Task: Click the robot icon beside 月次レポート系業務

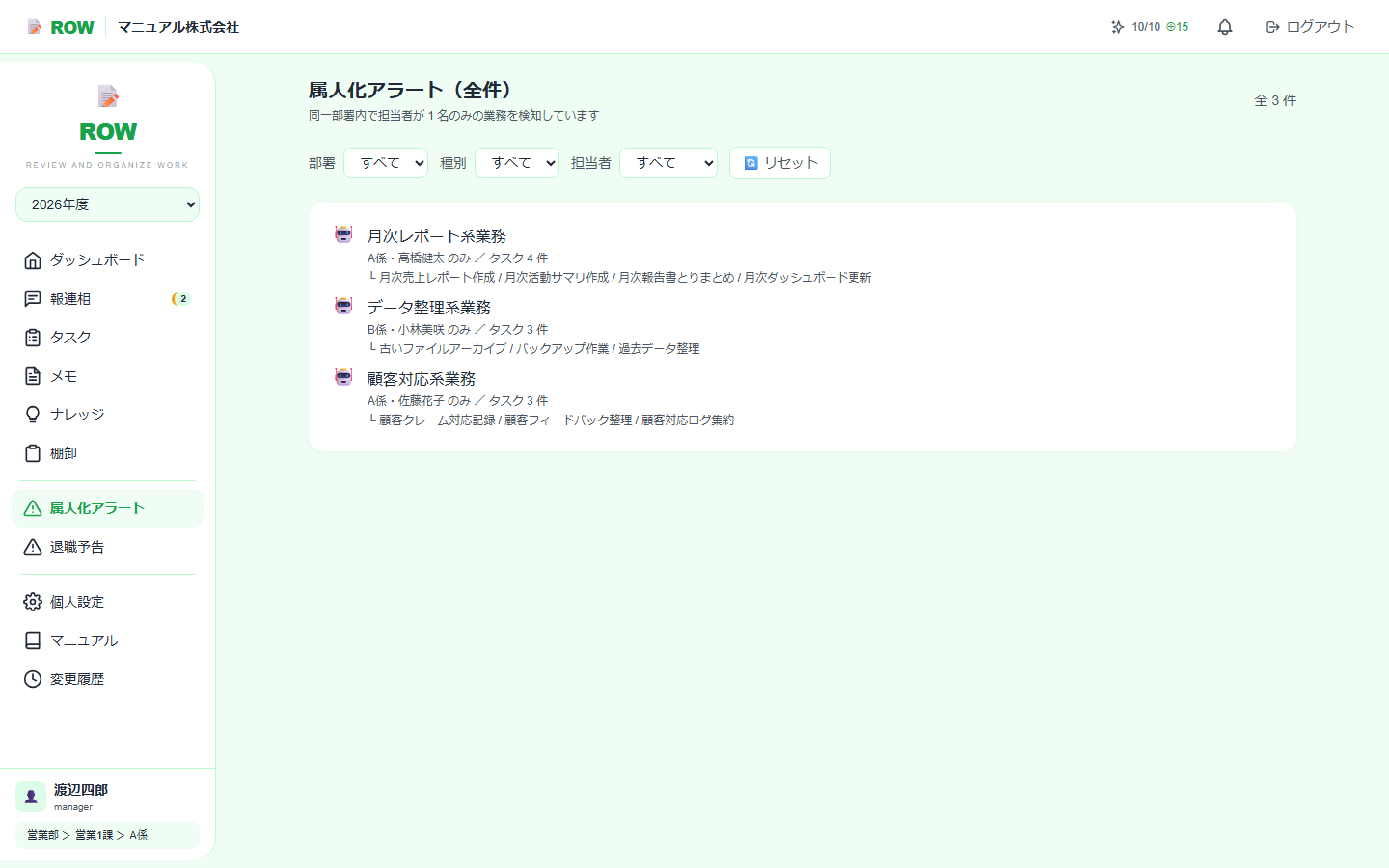Action: 343,234
